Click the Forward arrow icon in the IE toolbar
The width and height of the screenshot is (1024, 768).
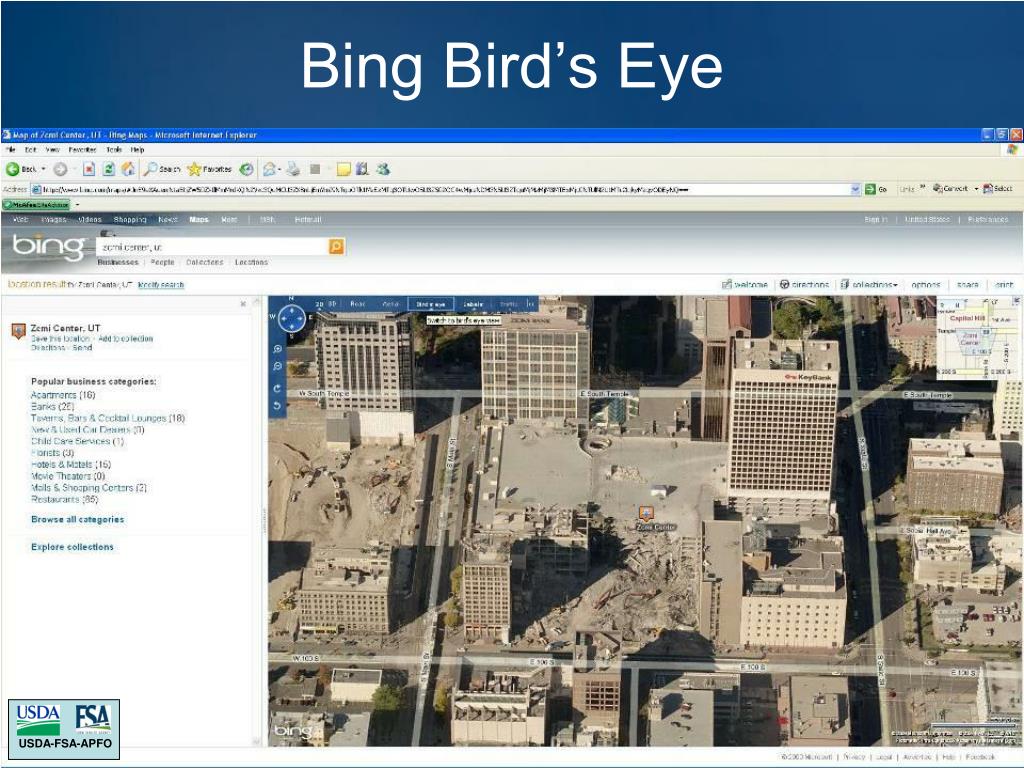(60, 169)
